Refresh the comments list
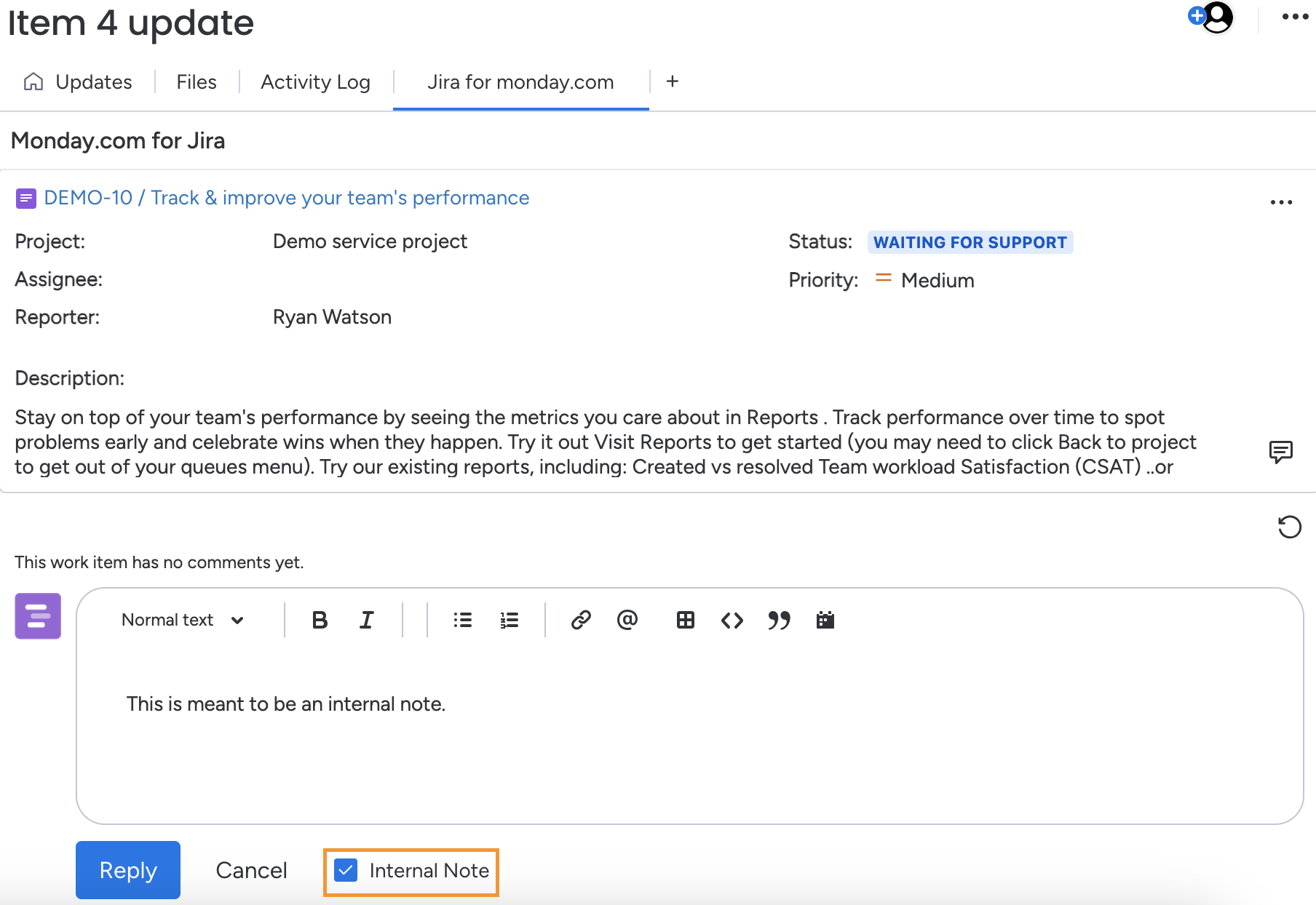The height and width of the screenshot is (905, 1316). pyautogui.click(x=1289, y=527)
